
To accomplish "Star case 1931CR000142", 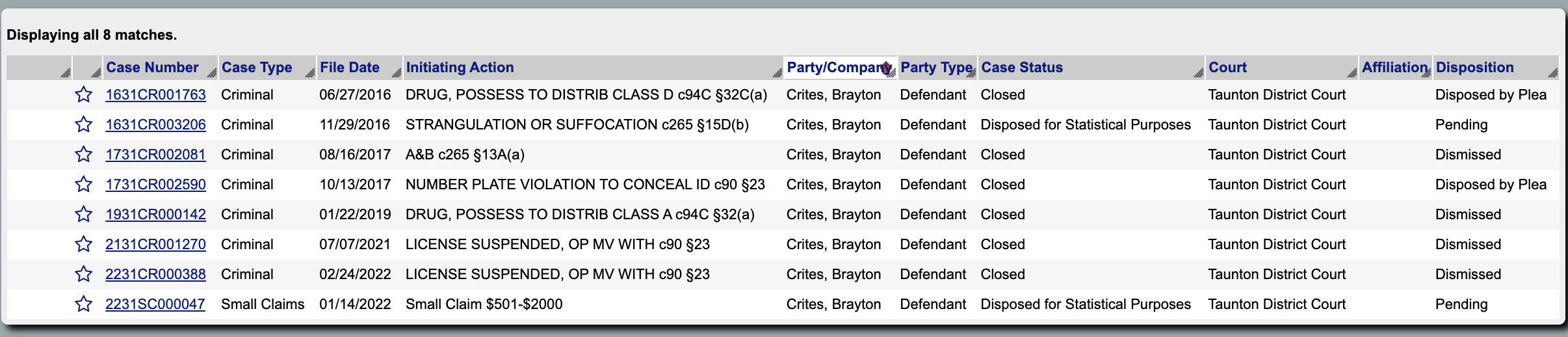I will pyautogui.click(x=83, y=215).
